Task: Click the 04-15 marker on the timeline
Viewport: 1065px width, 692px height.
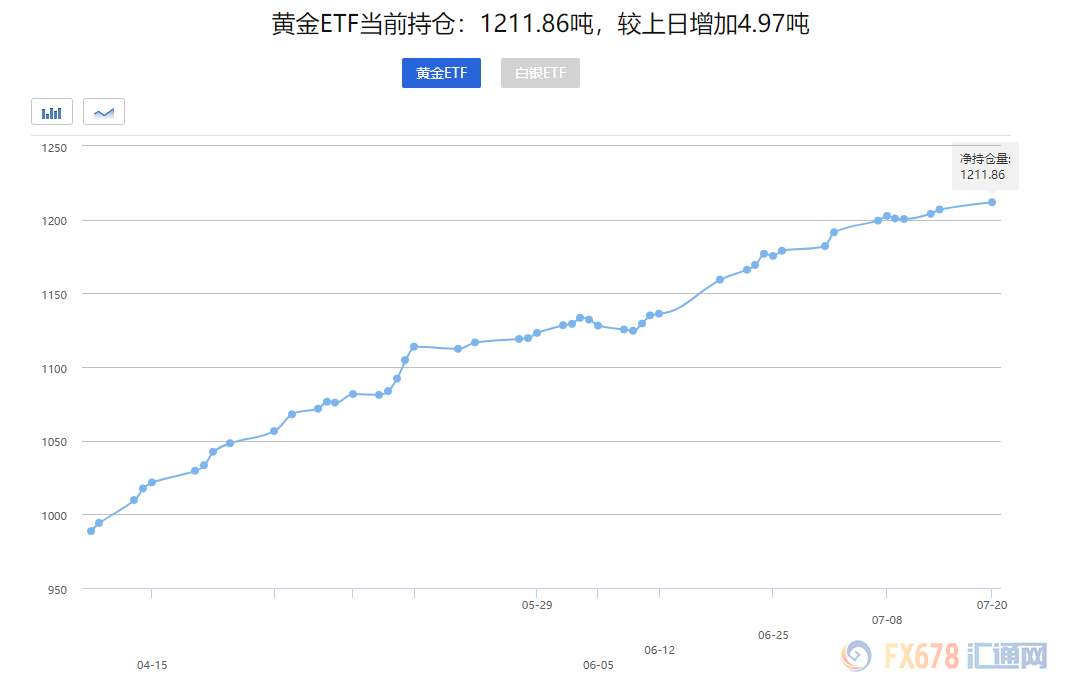Action: coord(151,664)
